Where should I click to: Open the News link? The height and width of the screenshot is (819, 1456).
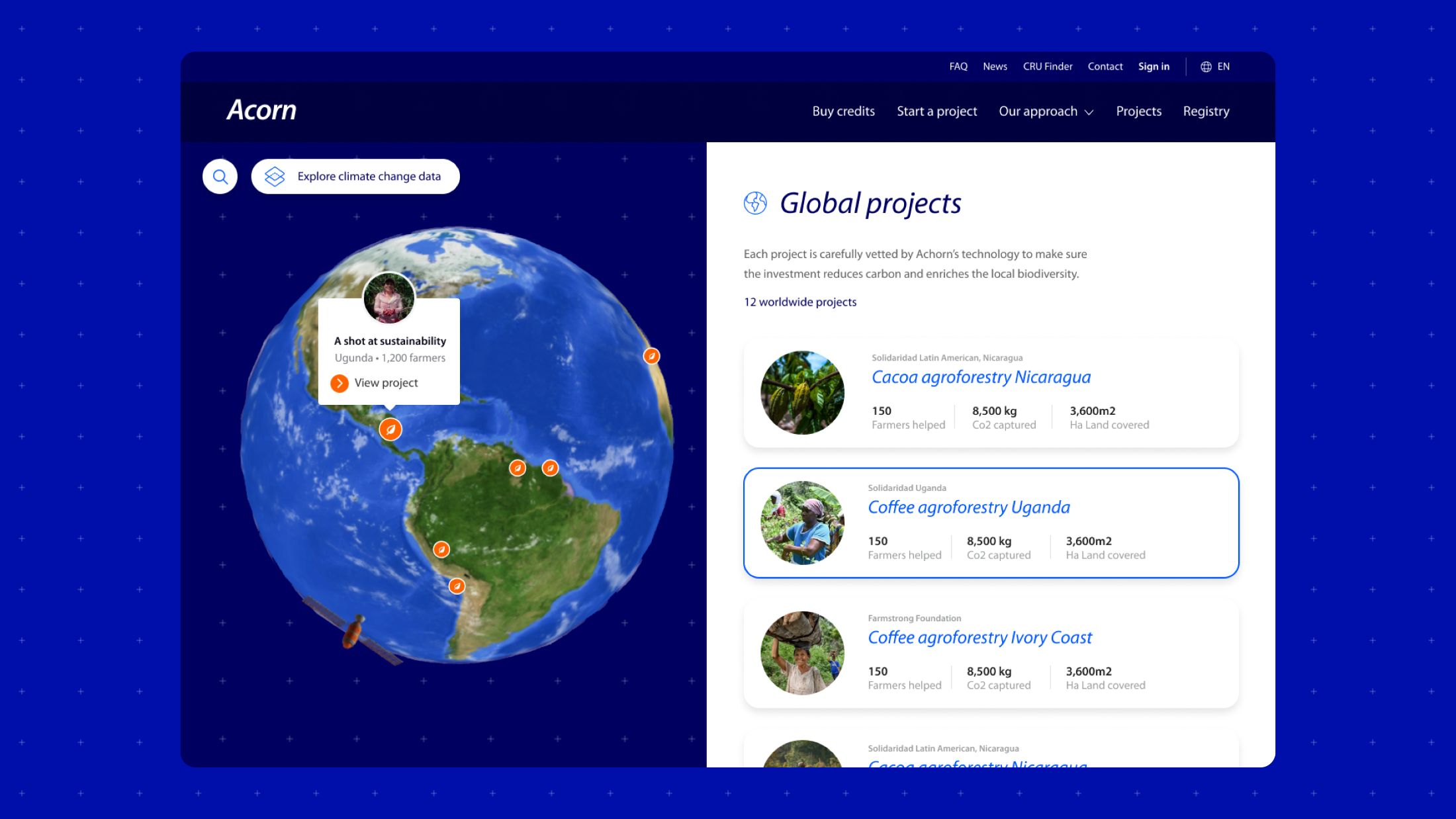[x=995, y=67]
